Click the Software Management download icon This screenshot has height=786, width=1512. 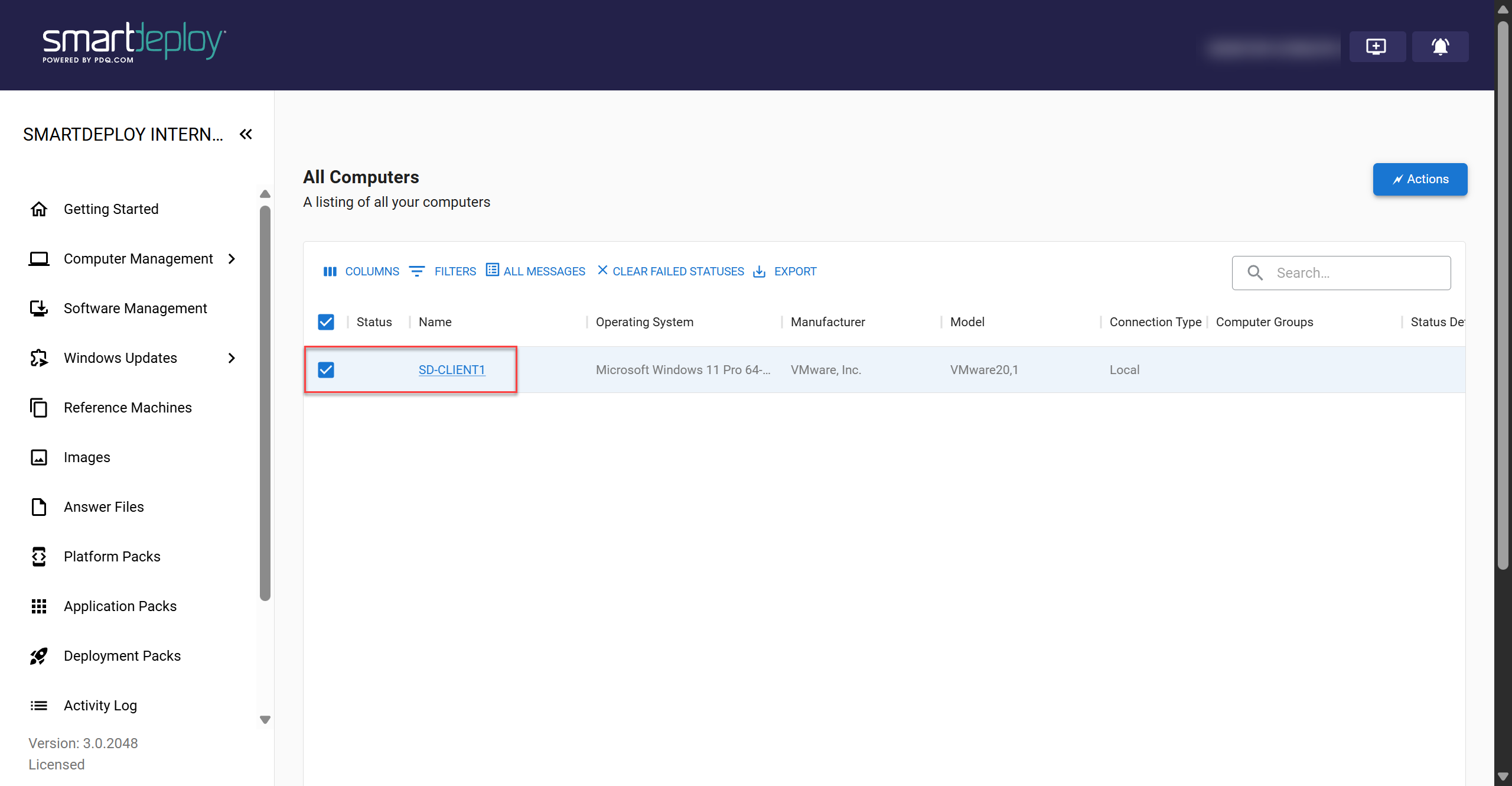coord(39,308)
